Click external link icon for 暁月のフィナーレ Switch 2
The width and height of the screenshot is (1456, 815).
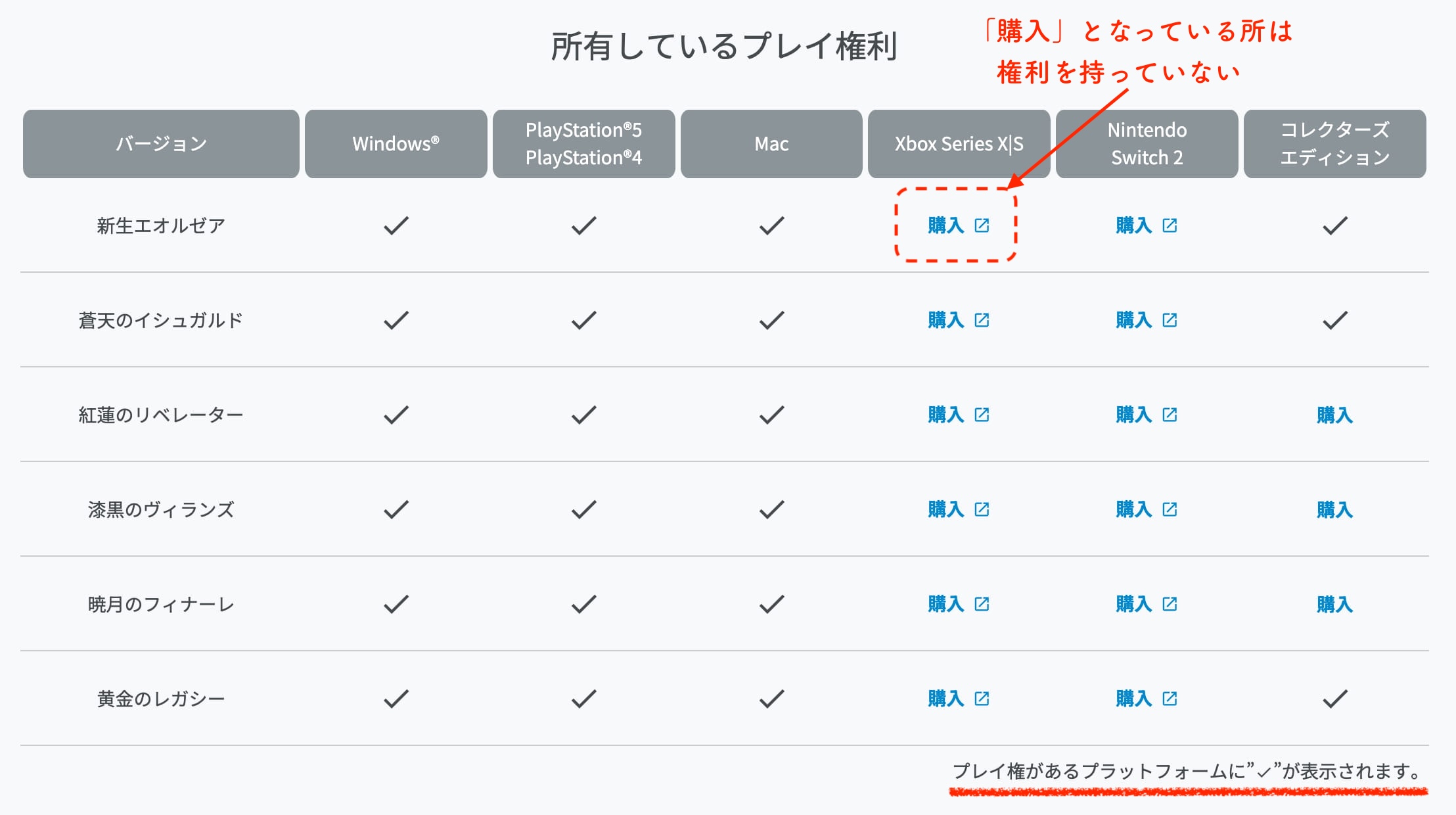[x=1170, y=604]
